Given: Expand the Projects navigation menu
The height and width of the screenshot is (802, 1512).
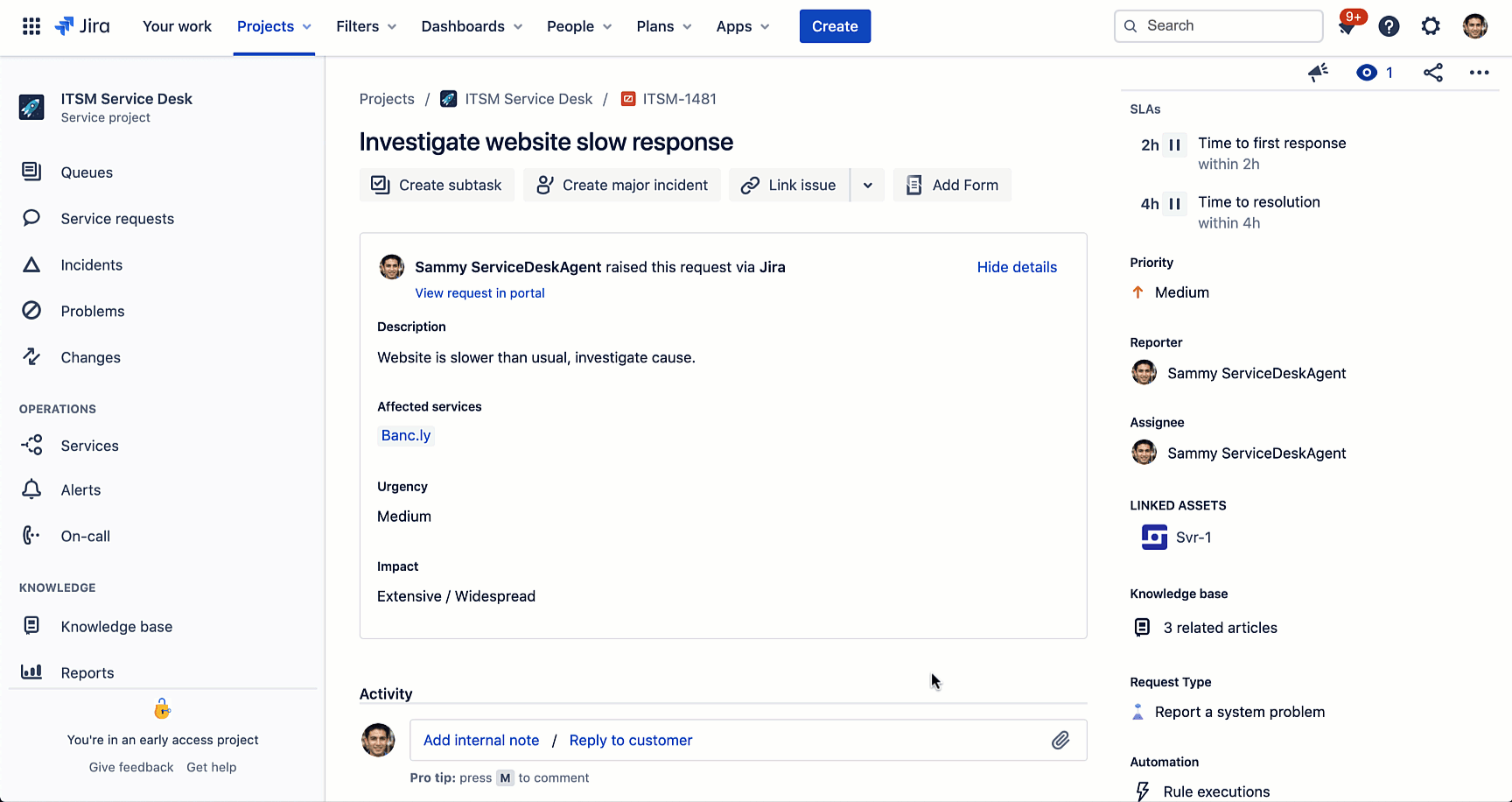Looking at the screenshot, I should (273, 26).
